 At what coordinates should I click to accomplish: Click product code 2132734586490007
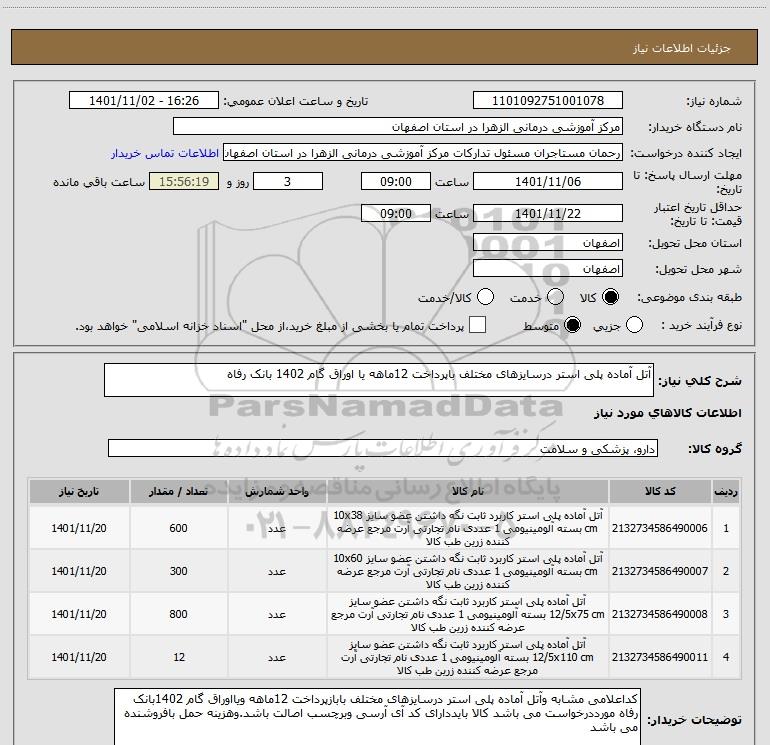coord(660,571)
